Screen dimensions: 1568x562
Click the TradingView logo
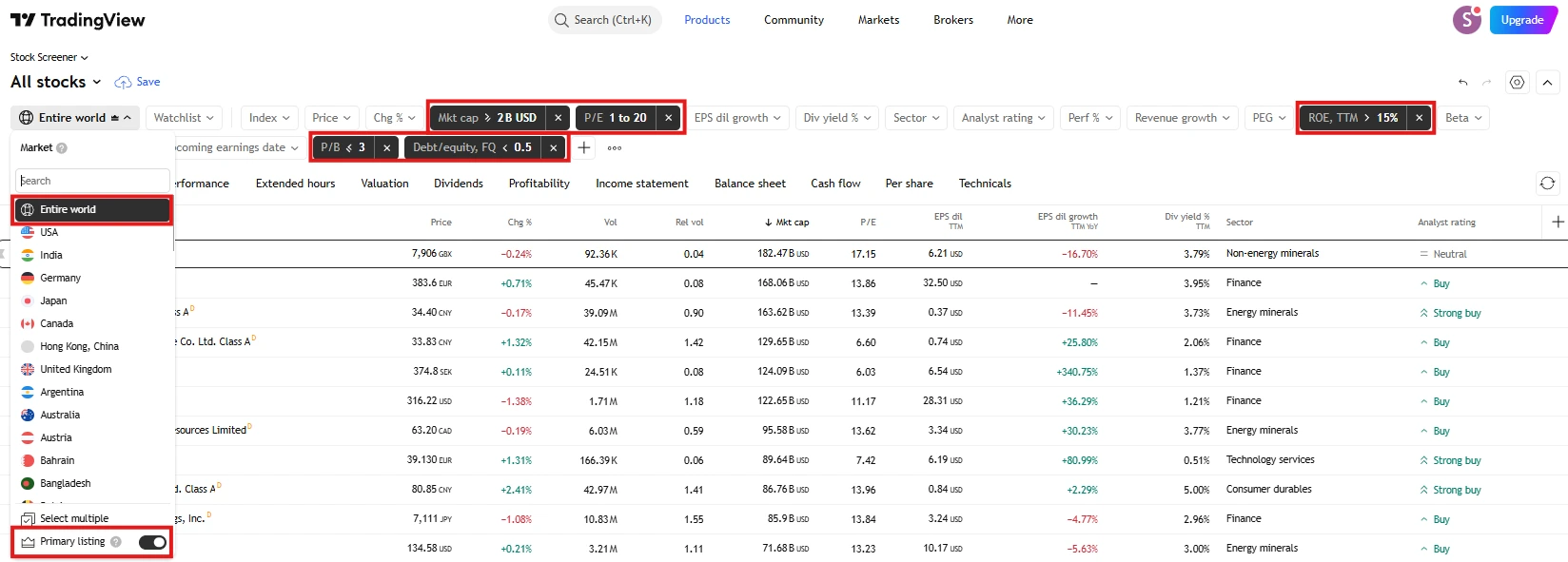click(78, 20)
